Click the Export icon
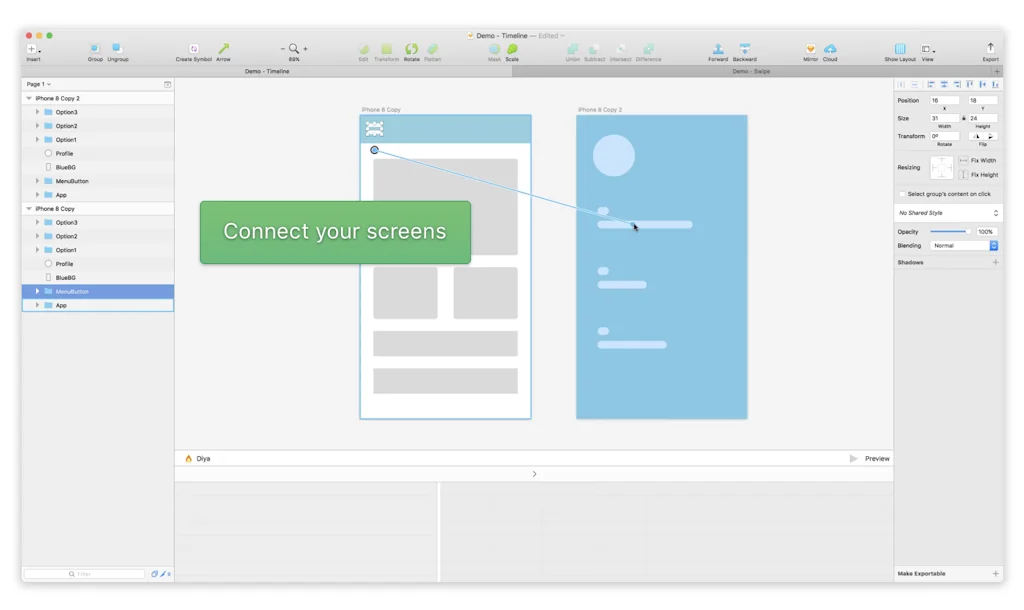 point(989,48)
